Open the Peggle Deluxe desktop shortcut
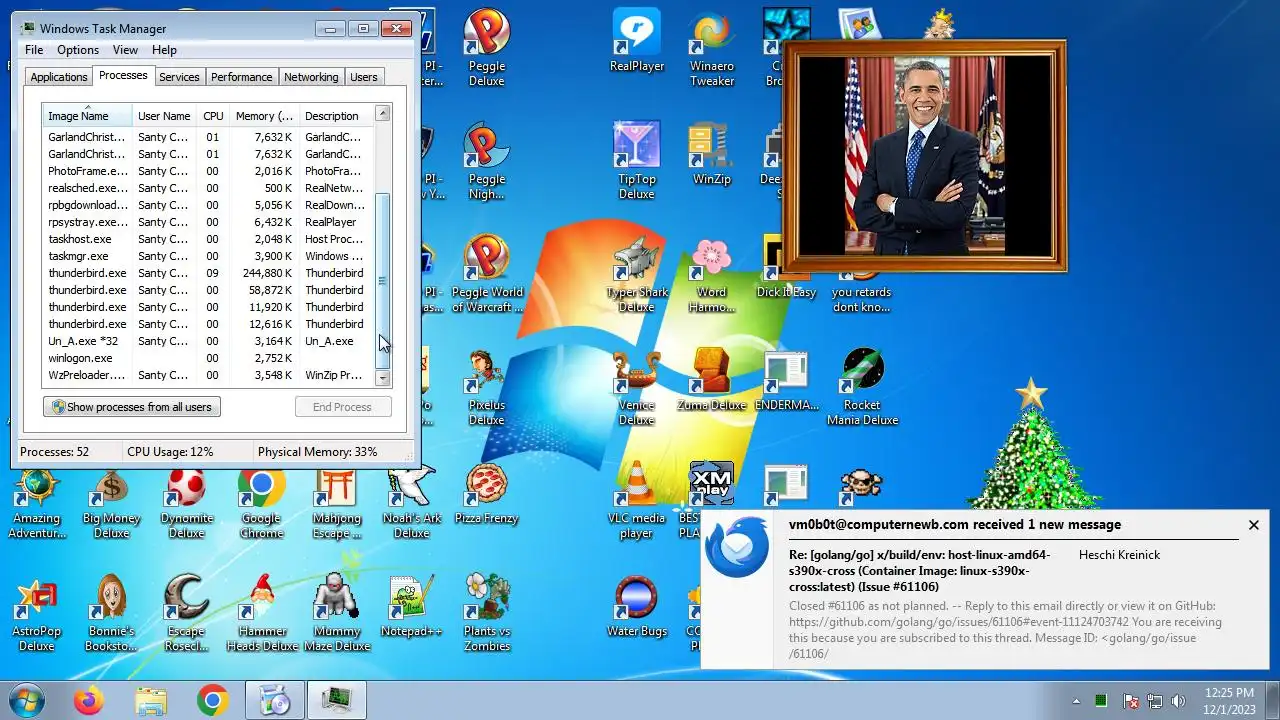 pyautogui.click(x=487, y=46)
